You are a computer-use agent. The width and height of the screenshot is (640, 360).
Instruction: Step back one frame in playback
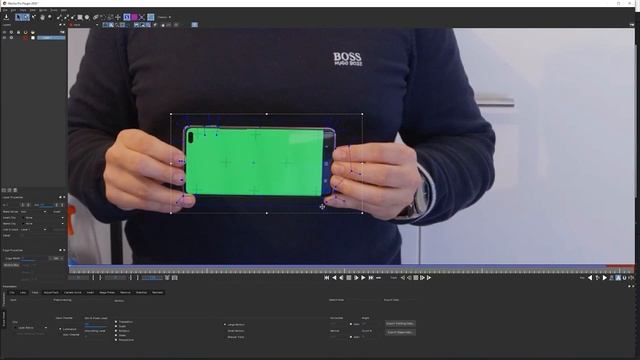pyautogui.click(x=341, y=278)
